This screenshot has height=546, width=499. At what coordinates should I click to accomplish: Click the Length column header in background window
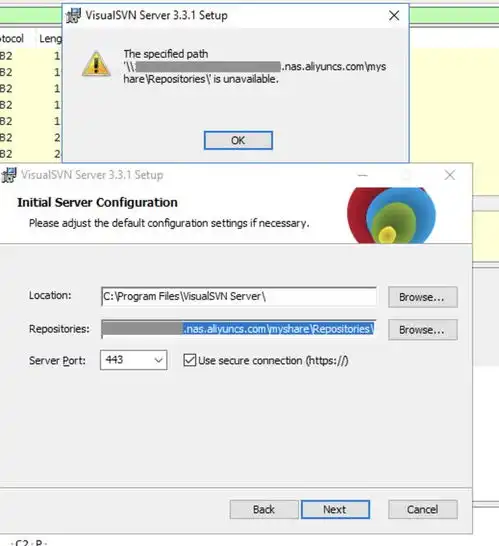coord(50,39)
